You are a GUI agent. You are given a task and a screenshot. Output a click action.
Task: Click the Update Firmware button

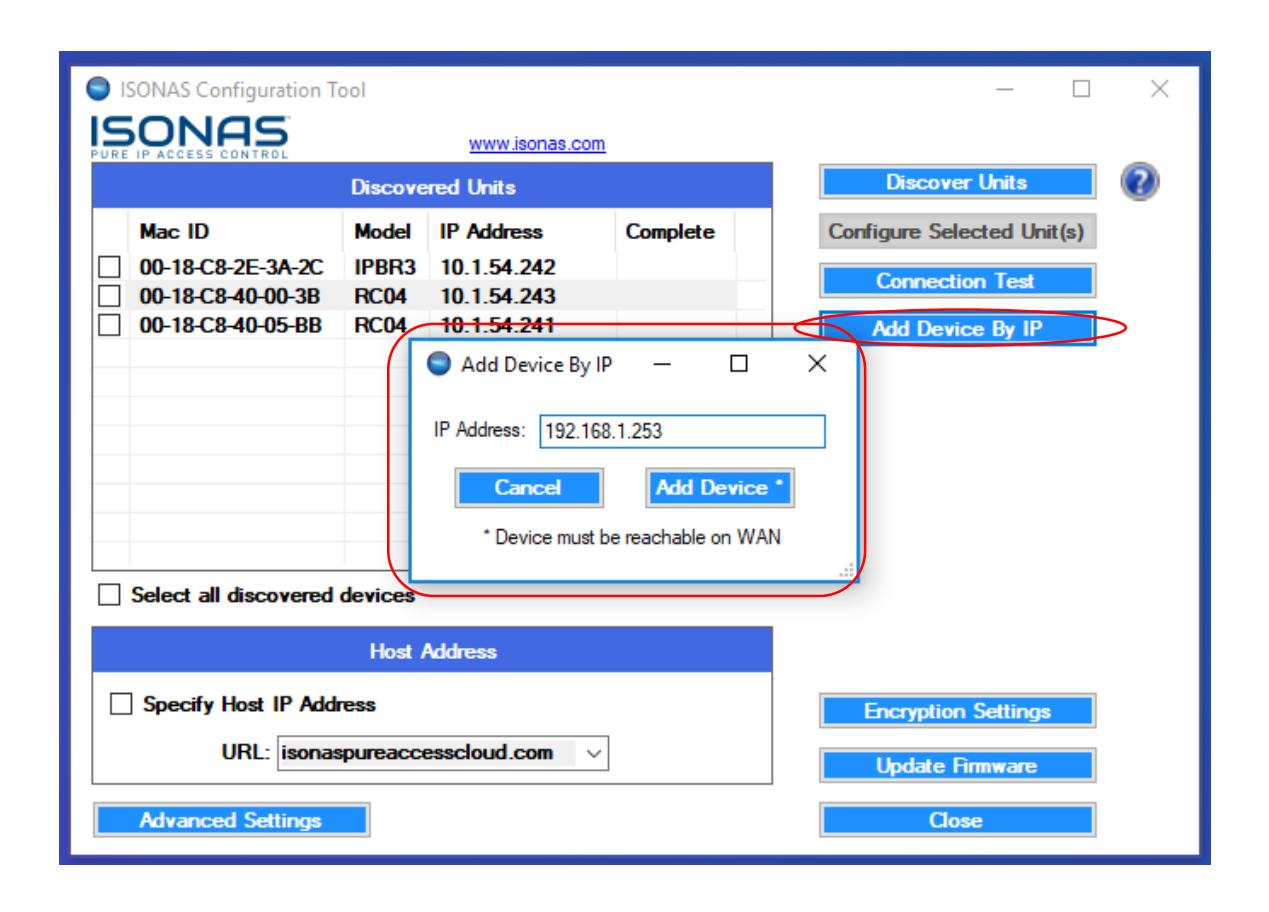pos(958,767)
